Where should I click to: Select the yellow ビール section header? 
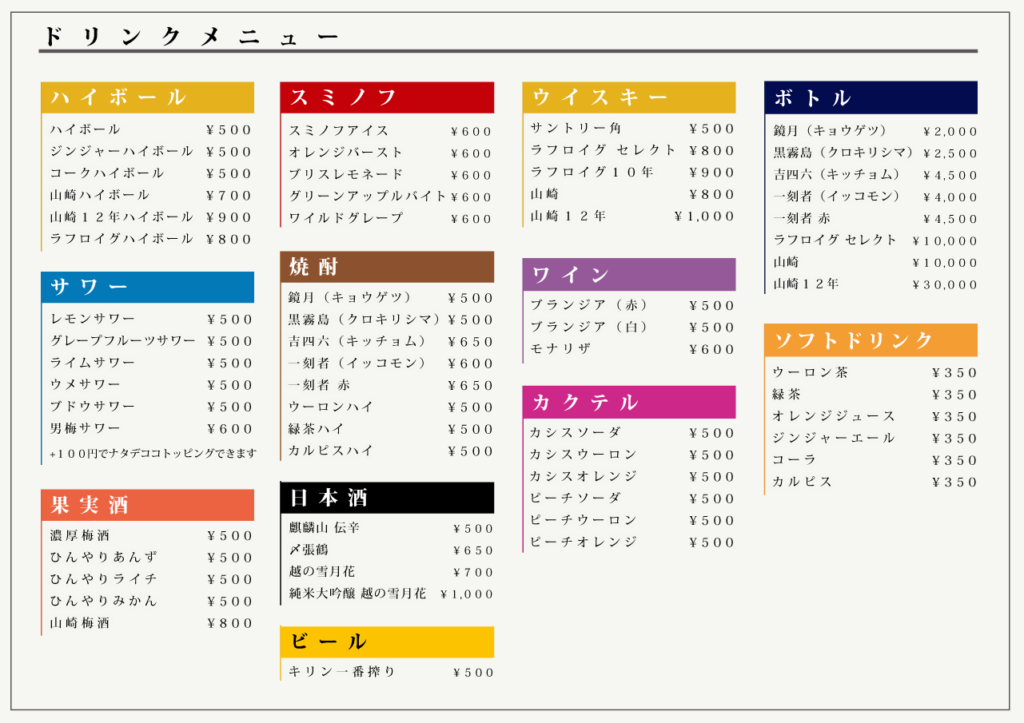click(386, 642)
